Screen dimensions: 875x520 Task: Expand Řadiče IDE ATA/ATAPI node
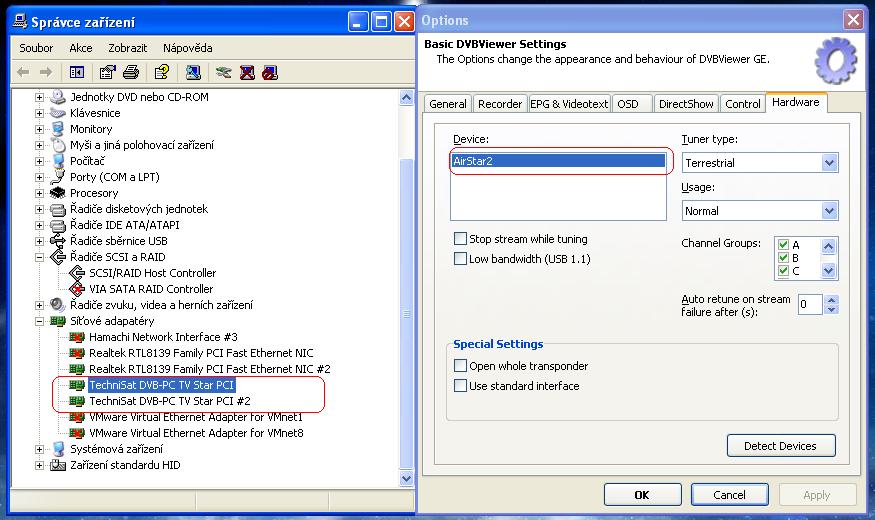[x=39, y=225]
